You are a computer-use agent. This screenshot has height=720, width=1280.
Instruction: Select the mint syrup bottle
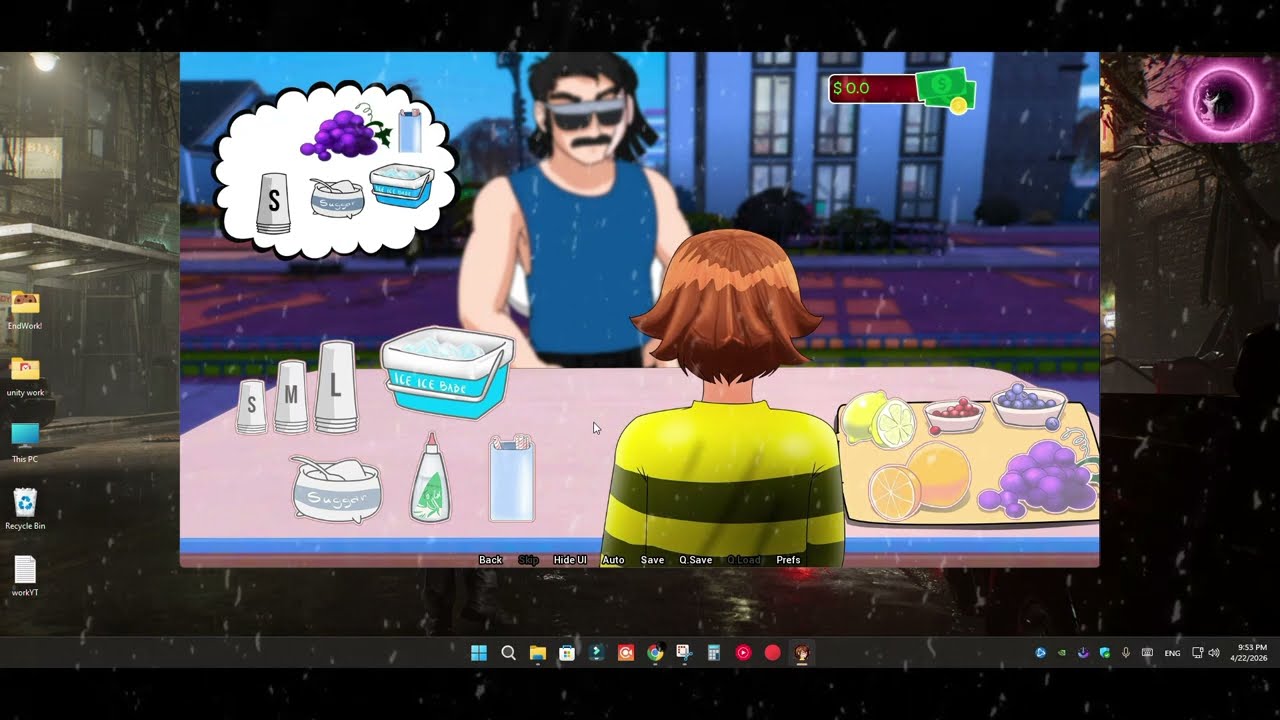pyautogui.click(x=431, y=478)
